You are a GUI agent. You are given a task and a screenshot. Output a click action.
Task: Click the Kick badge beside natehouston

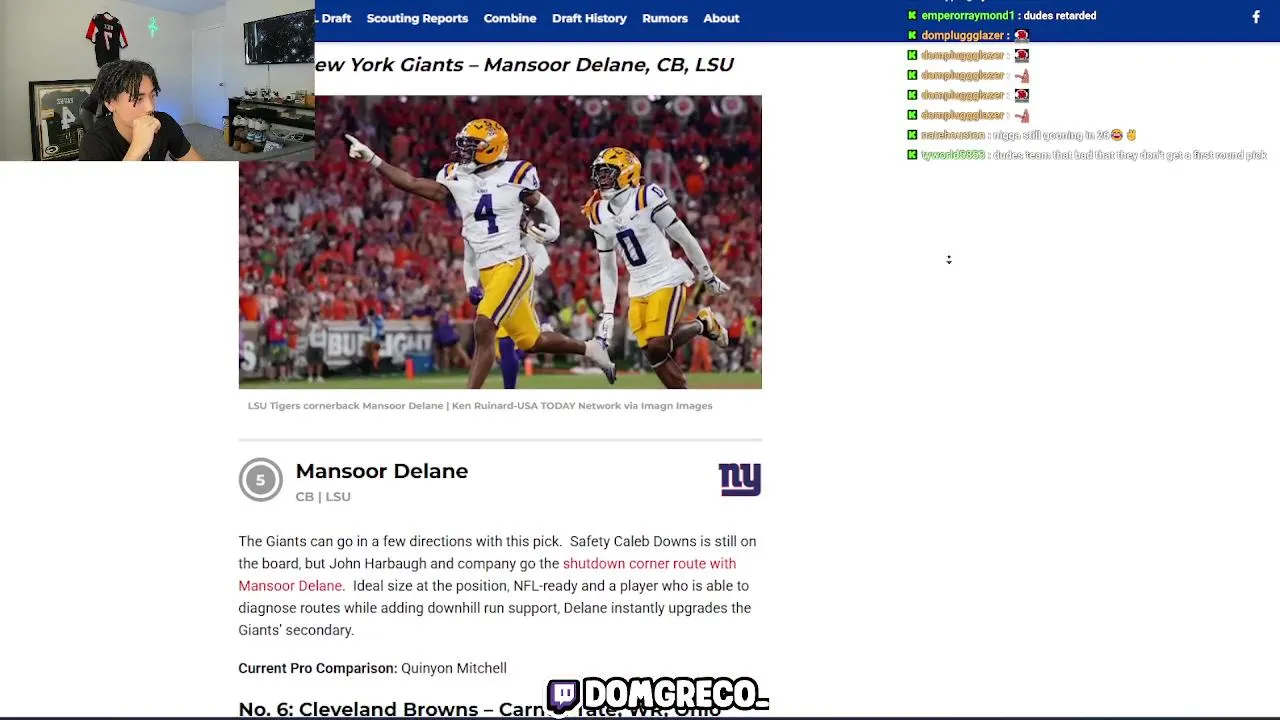(912, 135)
